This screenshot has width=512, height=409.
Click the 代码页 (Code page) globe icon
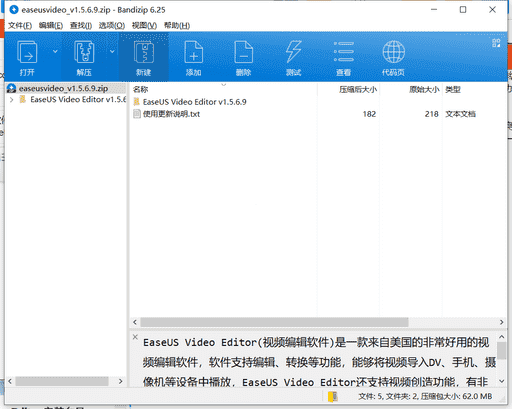(394, 52)
